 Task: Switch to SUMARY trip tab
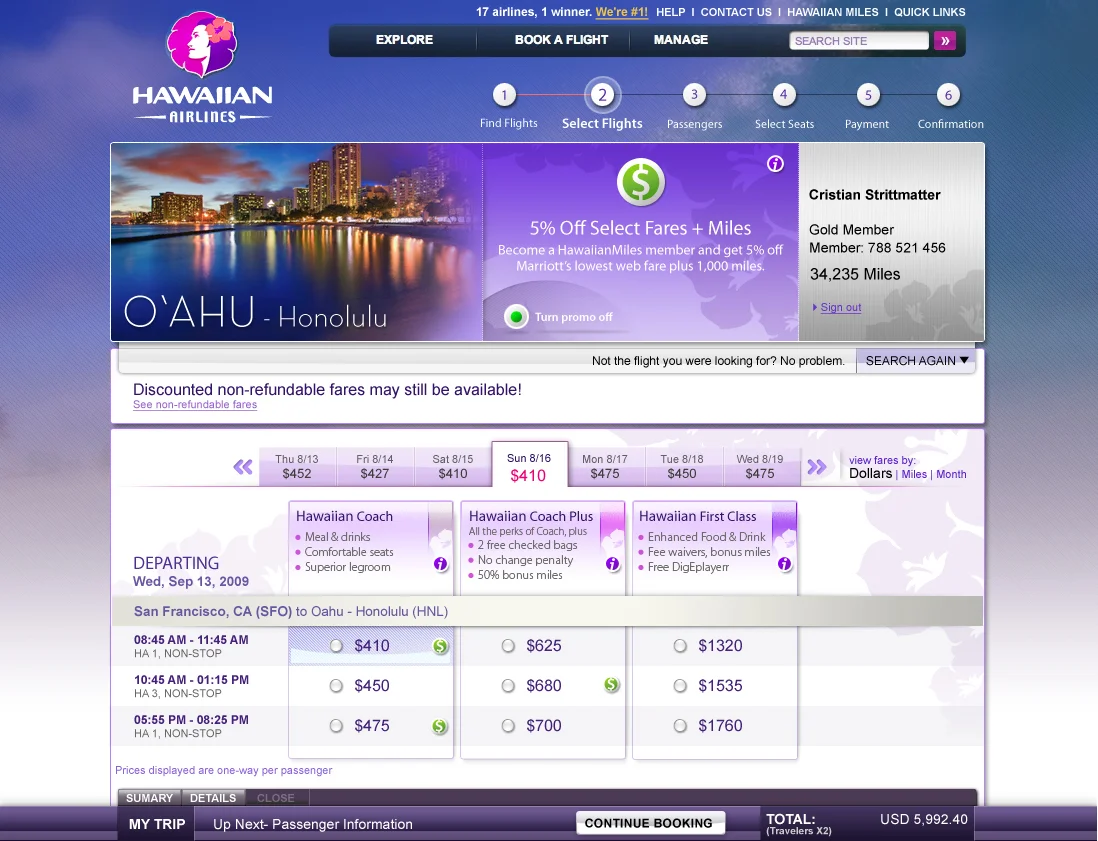click(x=149, y=798)
